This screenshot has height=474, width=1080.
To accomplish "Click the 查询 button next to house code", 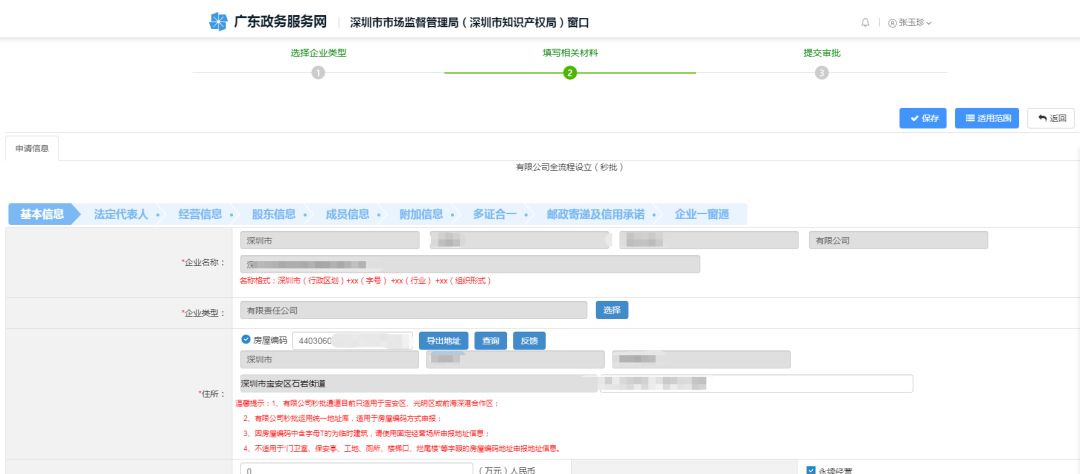I will (490, 341).
